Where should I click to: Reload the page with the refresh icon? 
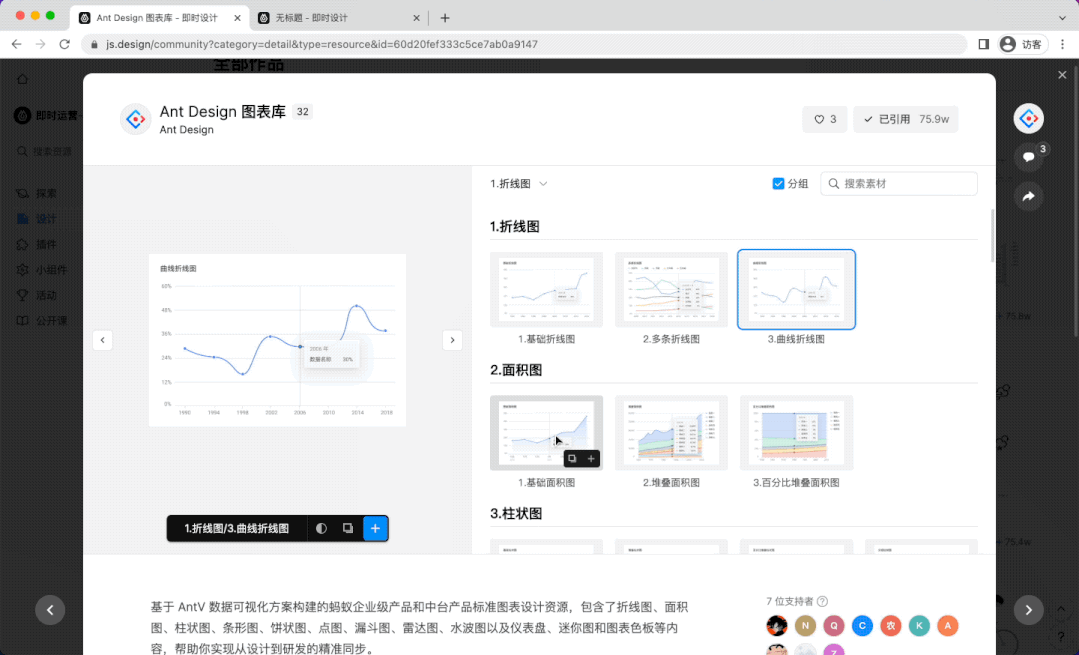(65, 44)
